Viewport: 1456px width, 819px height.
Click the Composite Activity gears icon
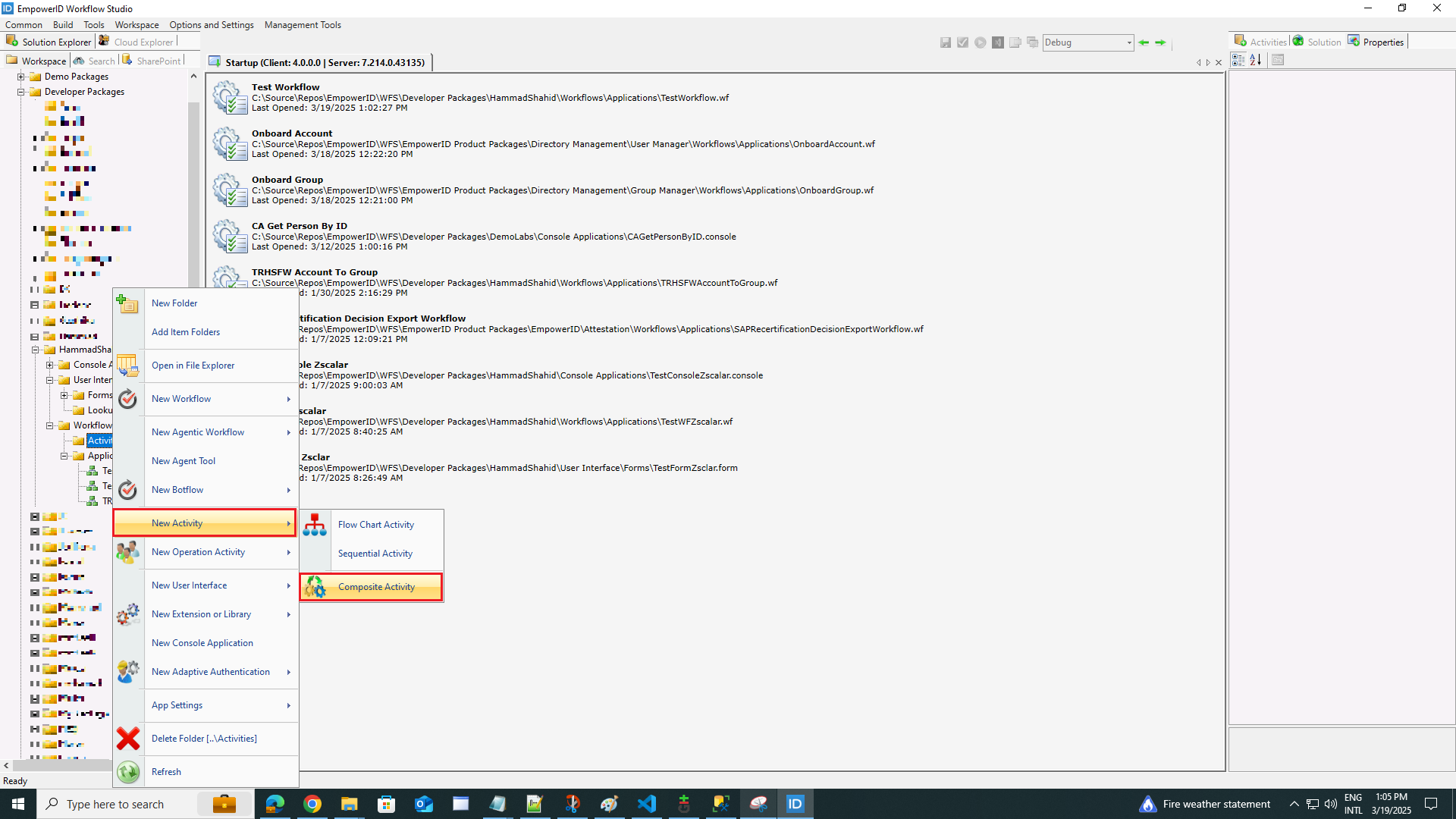point(315,587)
